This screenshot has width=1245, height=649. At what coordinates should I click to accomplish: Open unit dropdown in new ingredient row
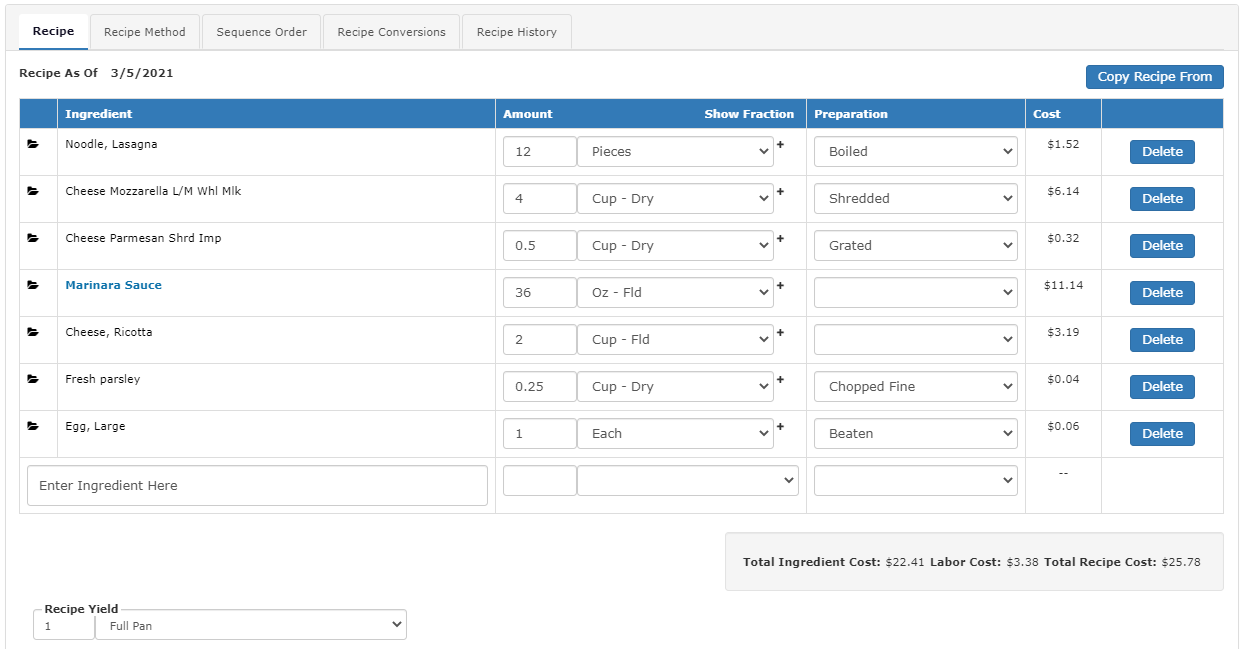click(688, 481)
